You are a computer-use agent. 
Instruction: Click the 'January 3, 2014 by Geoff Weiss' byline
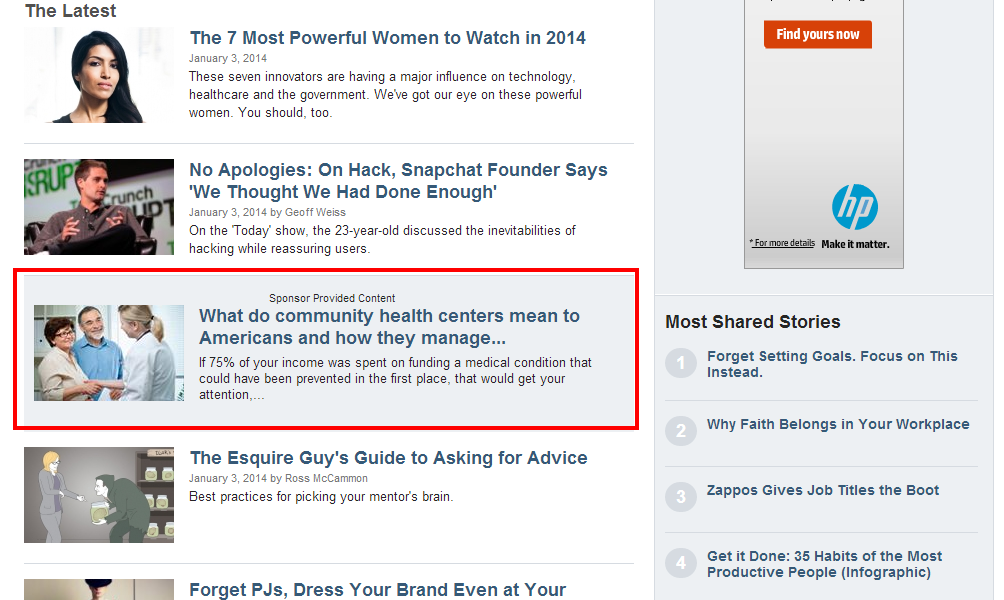pyautogui.click(x=267, y=212)
